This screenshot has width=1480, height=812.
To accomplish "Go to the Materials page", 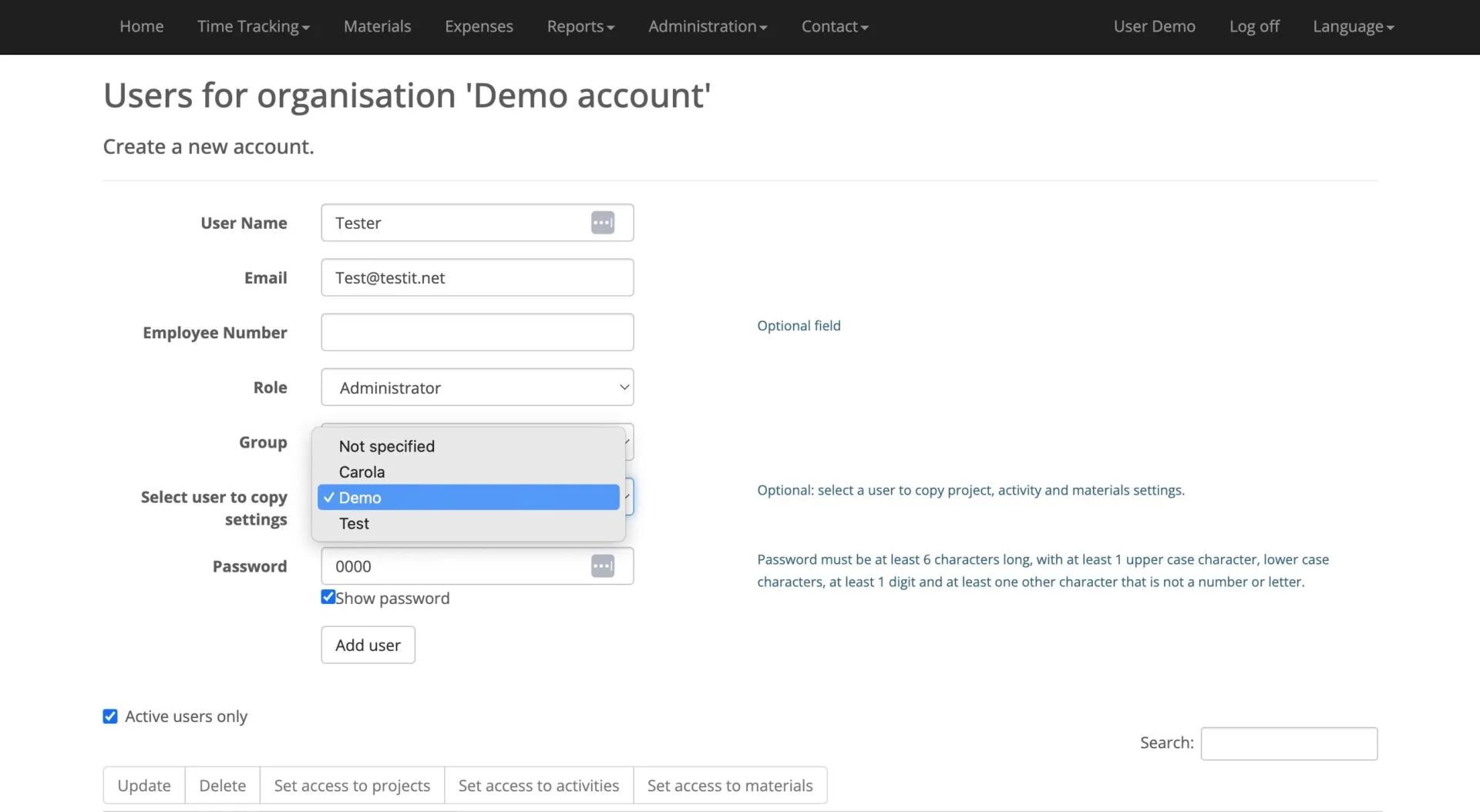I will [377, 27].
